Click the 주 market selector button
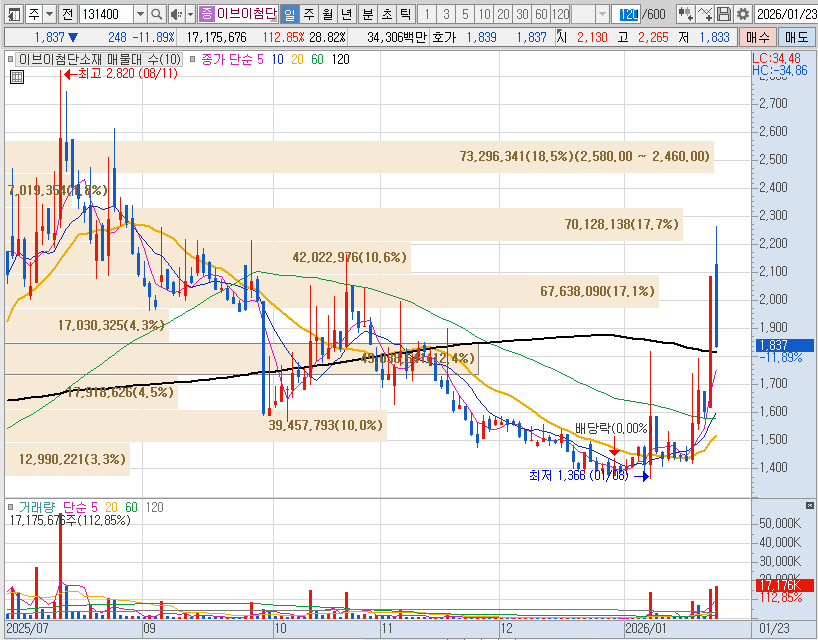 (x=33, y=14)
